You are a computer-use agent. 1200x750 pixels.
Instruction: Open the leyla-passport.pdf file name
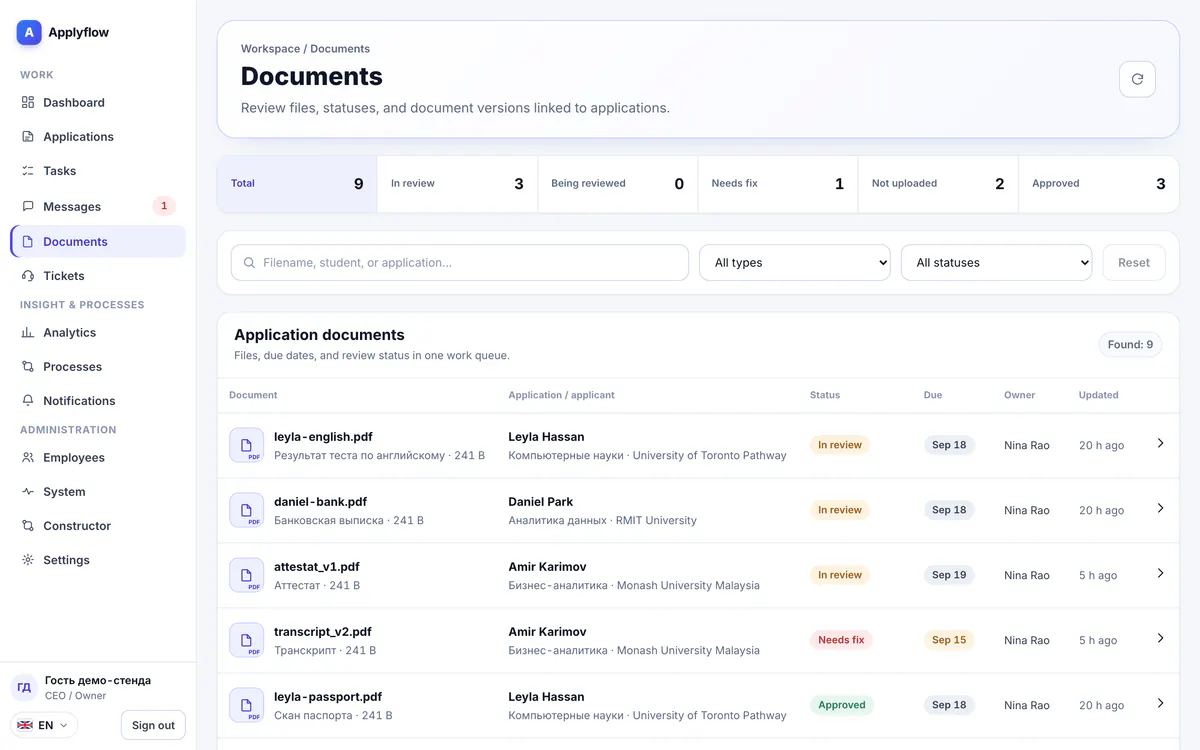click(x=328, y=697)
